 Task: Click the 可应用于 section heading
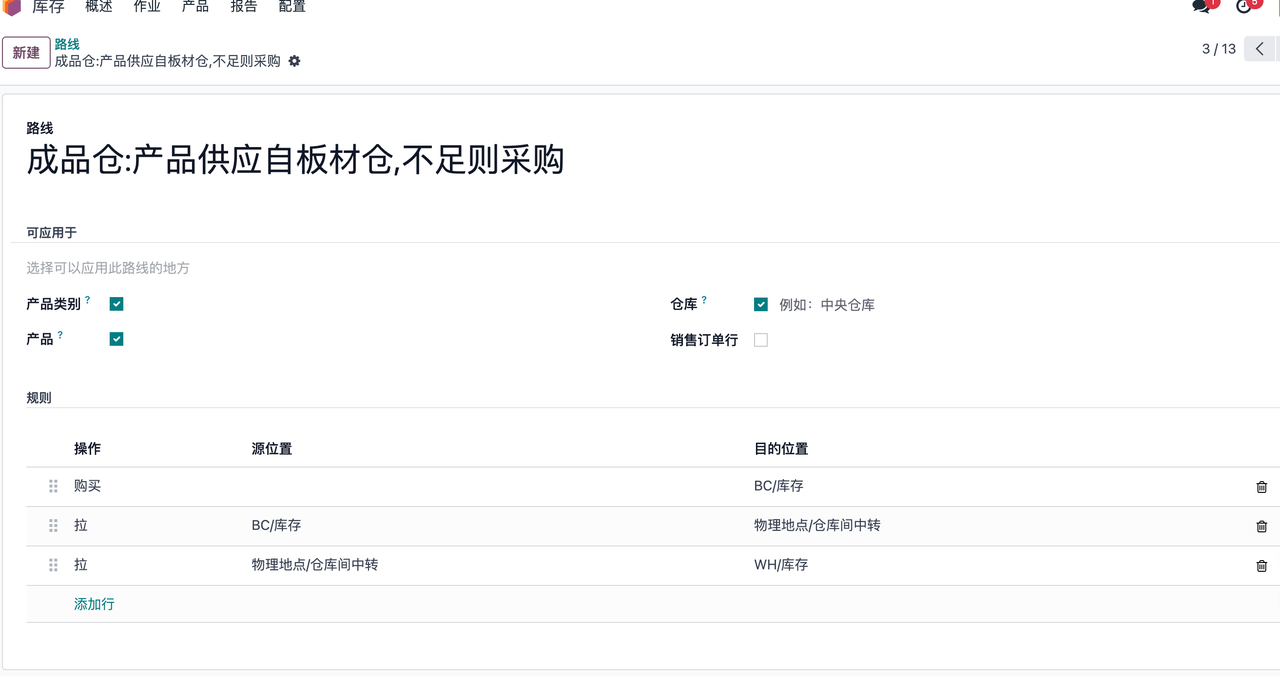tap(52, 233)
